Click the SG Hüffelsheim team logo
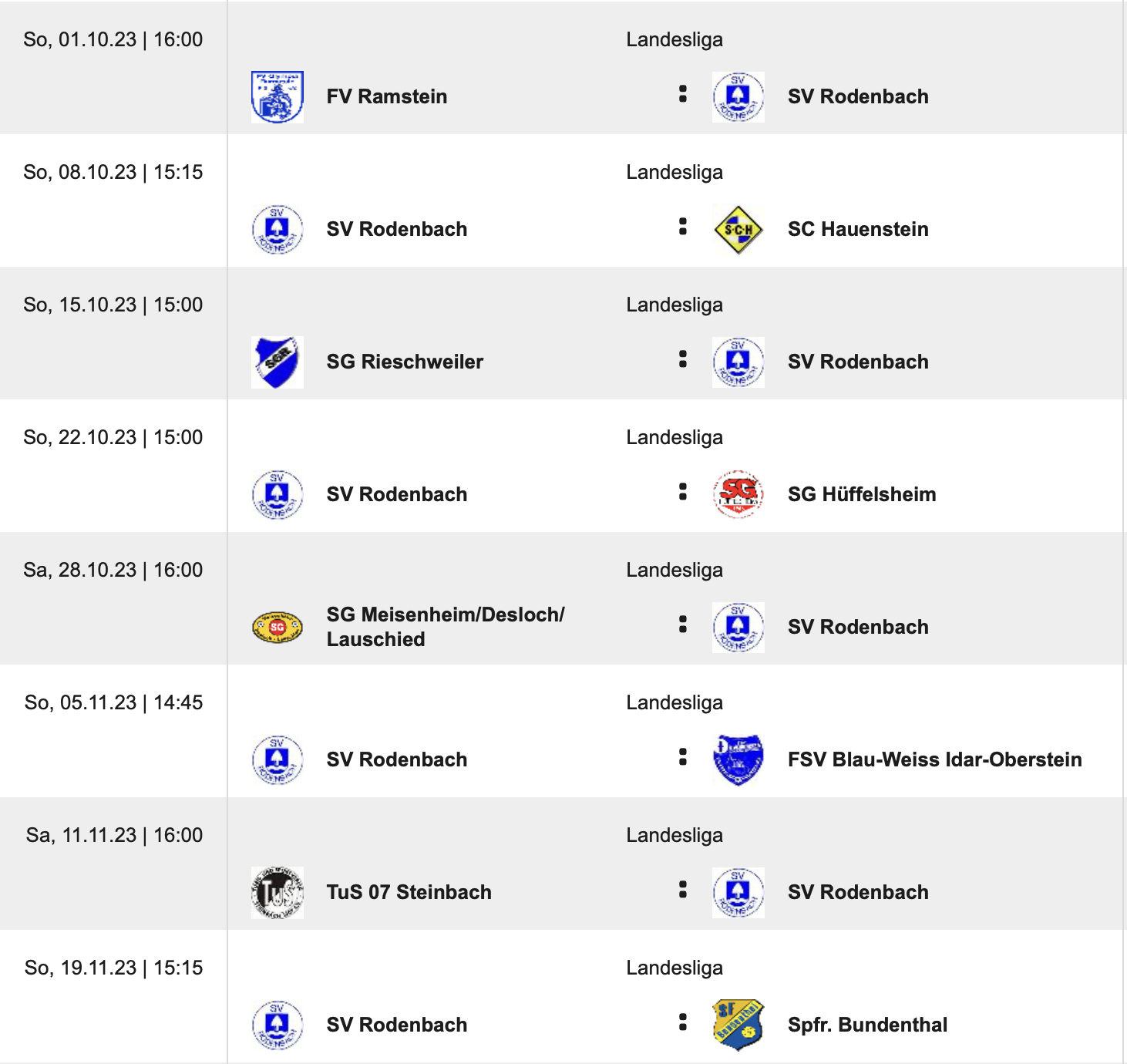 738,495
